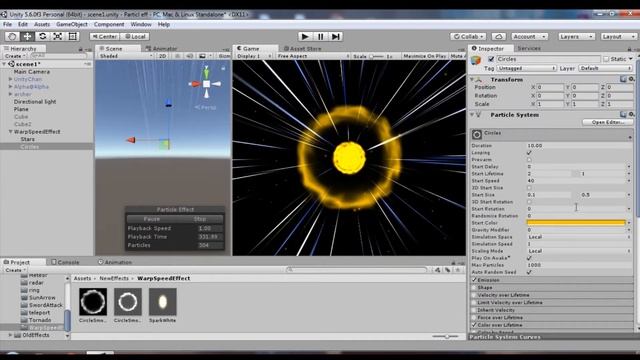Click Project save search star icon
Screen dimensions: 640x360
point(458,270)
